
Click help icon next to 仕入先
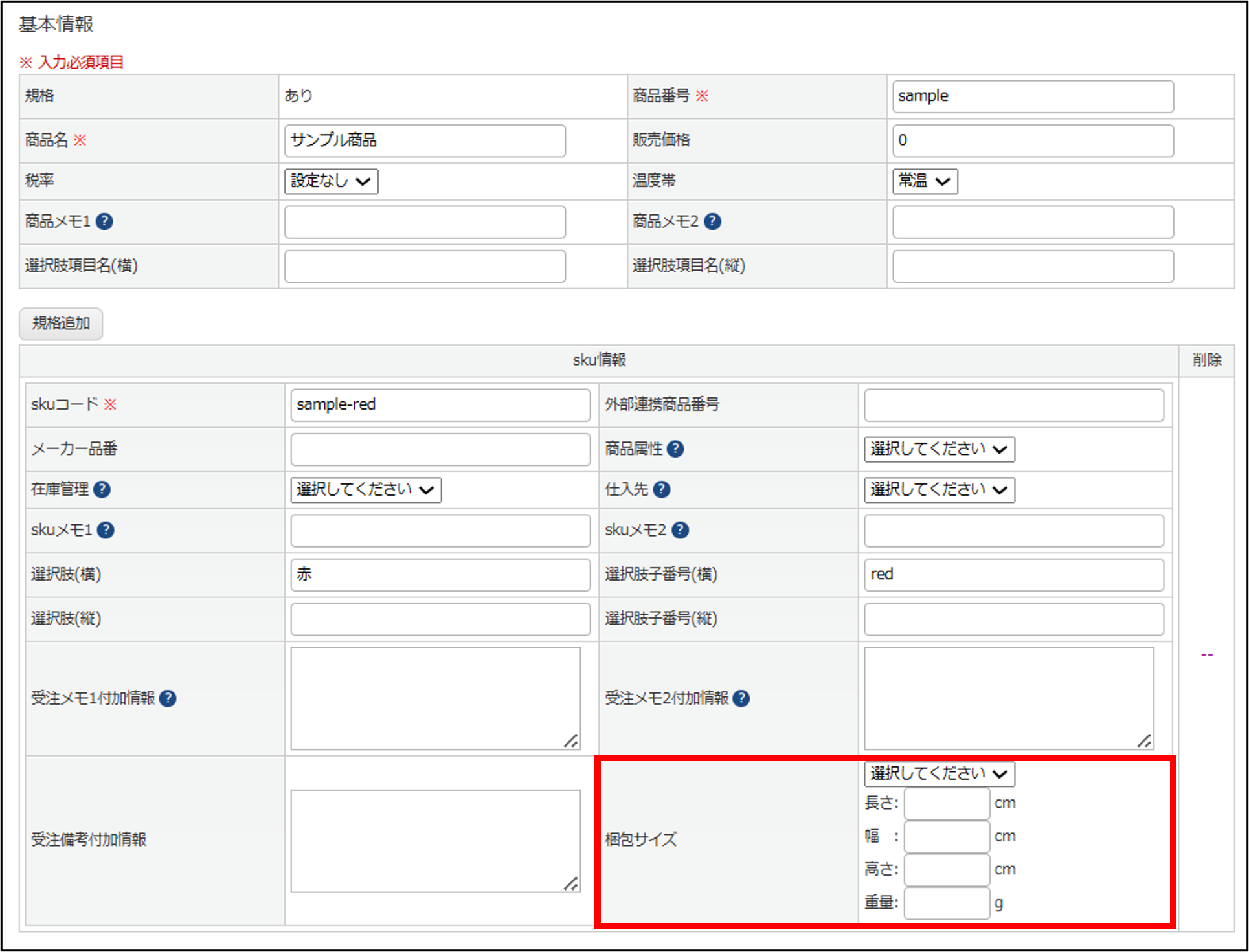coord(661,489)
